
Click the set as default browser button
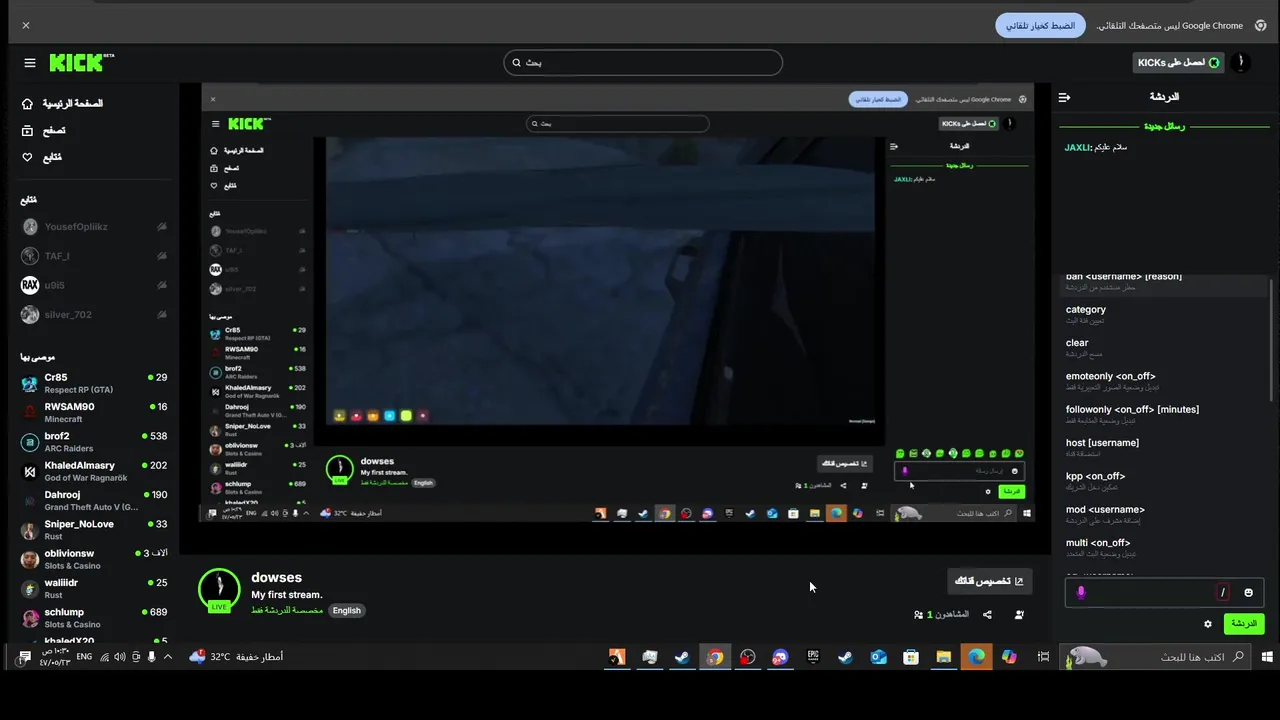pyautogui.click(x=1040, y=25)
